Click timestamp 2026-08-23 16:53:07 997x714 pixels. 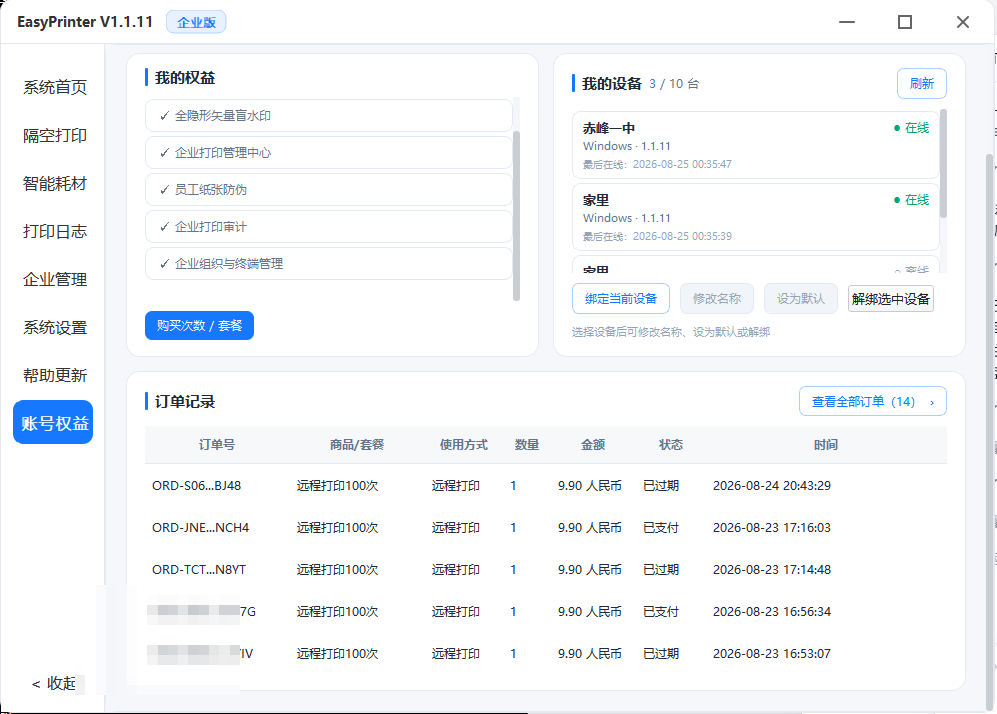772,654
